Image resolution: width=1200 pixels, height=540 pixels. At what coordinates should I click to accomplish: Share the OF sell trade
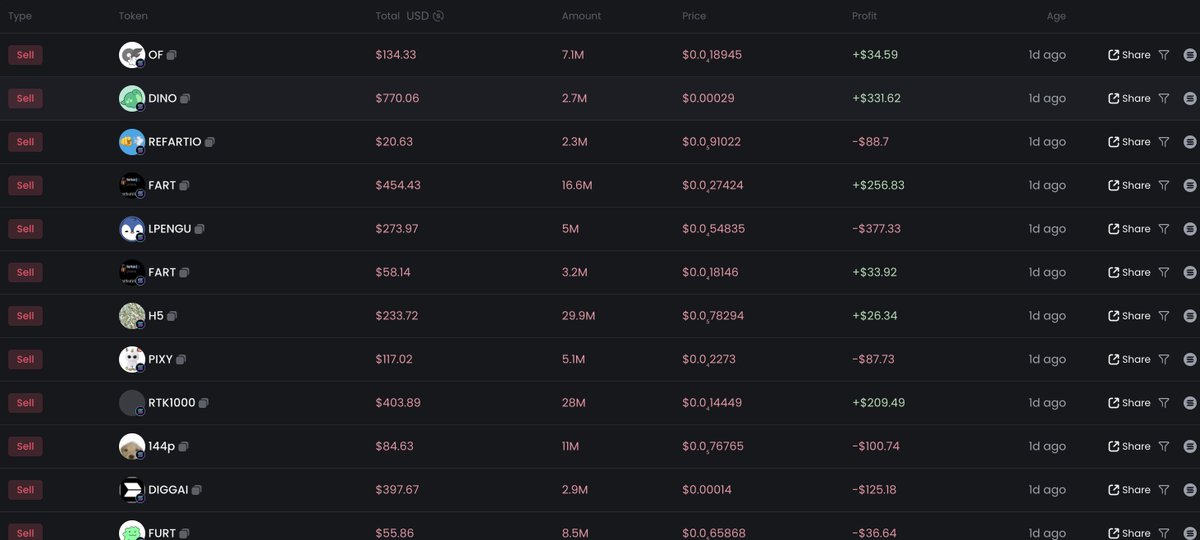click(x=1129, y=55)
